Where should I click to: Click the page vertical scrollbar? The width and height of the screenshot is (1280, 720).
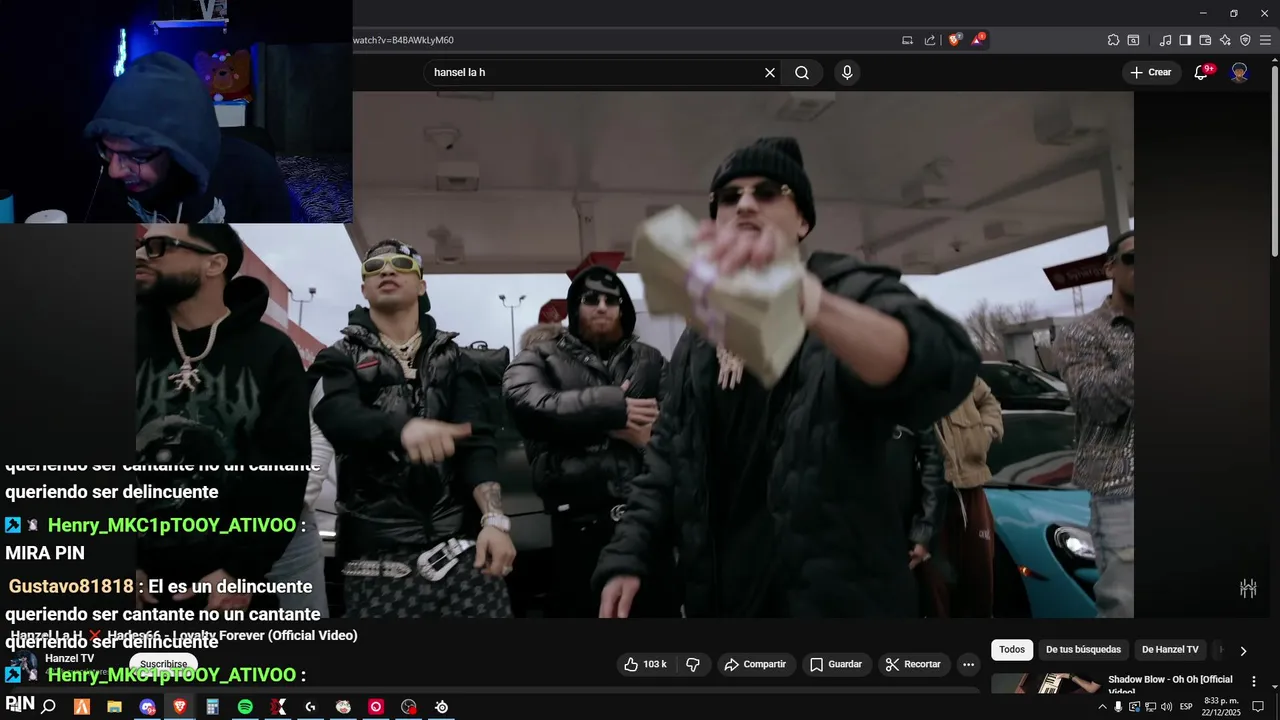tap(1274, 160)
